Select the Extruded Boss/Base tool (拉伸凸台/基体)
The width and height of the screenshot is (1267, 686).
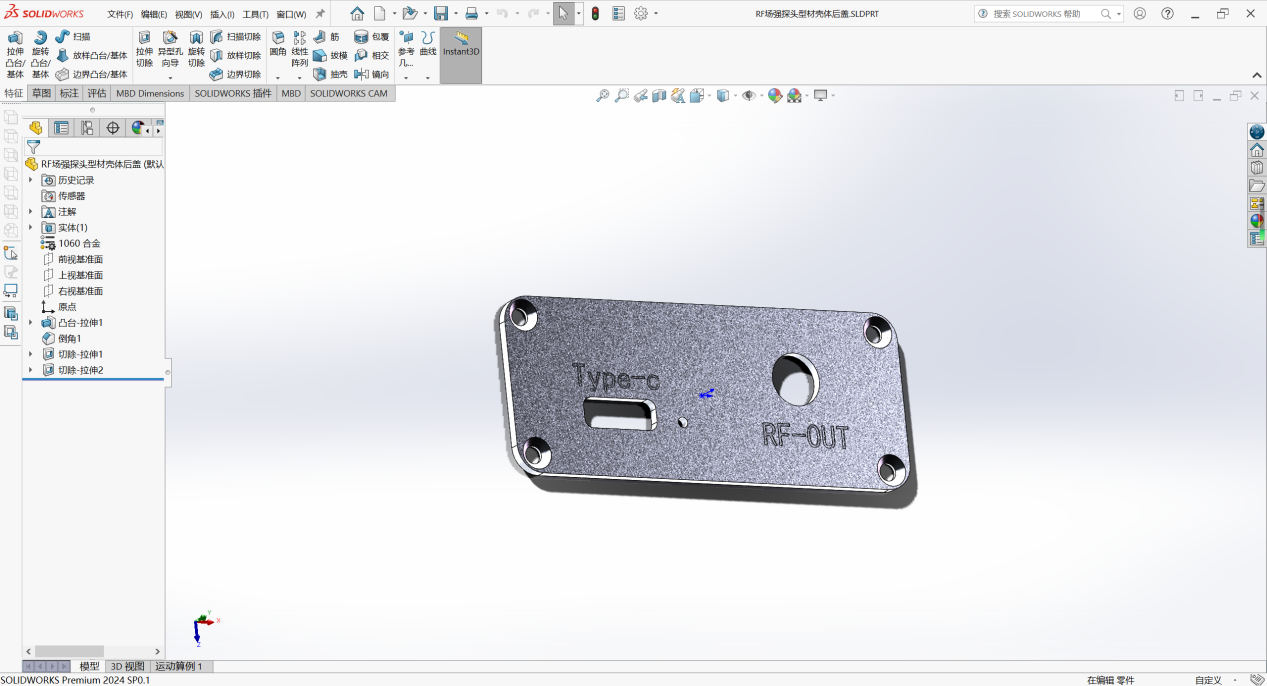click(15, 54)
